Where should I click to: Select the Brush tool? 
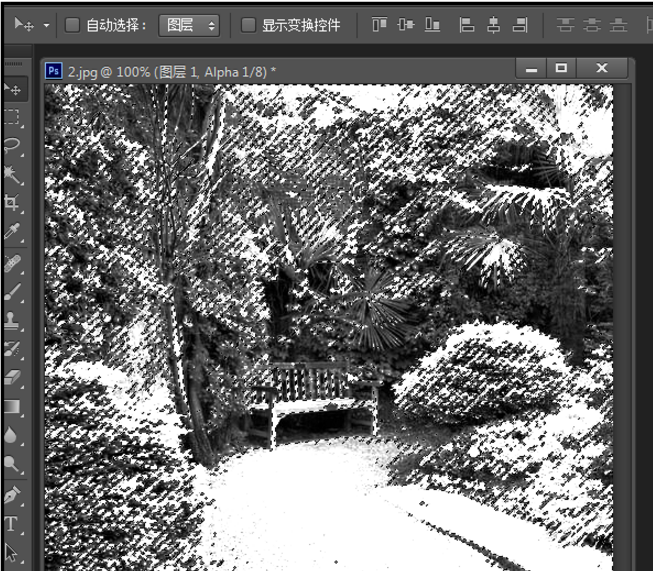[12, 292]
